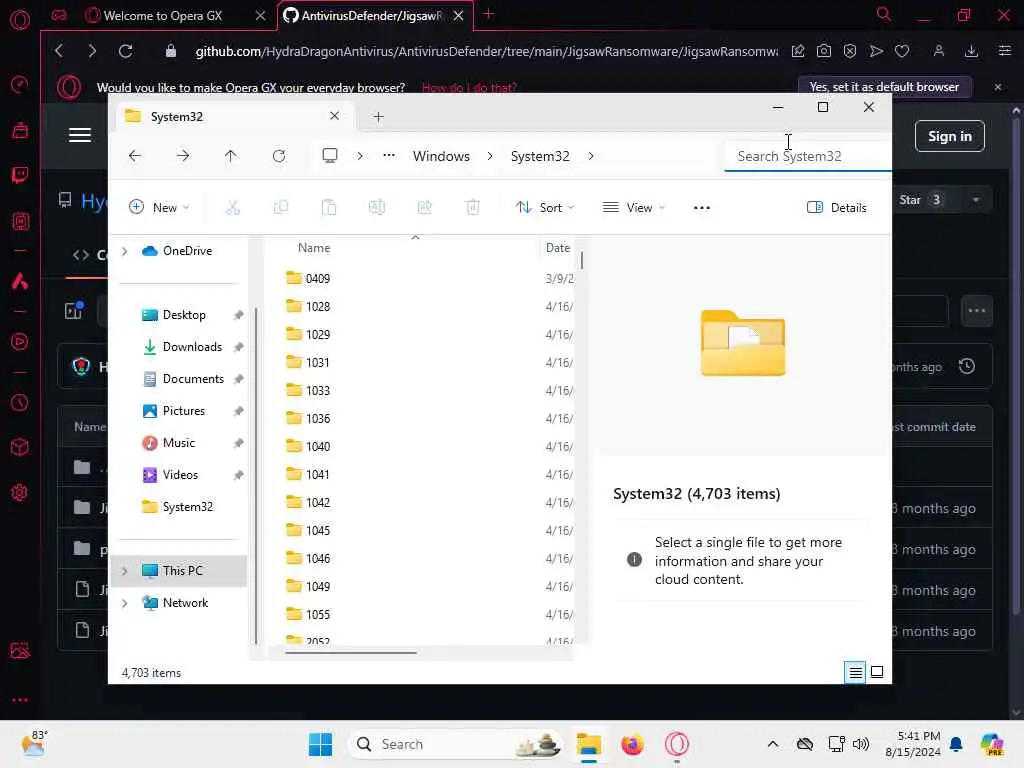
Task: Open Firefox from the taskbar
Action: (632, 744)
